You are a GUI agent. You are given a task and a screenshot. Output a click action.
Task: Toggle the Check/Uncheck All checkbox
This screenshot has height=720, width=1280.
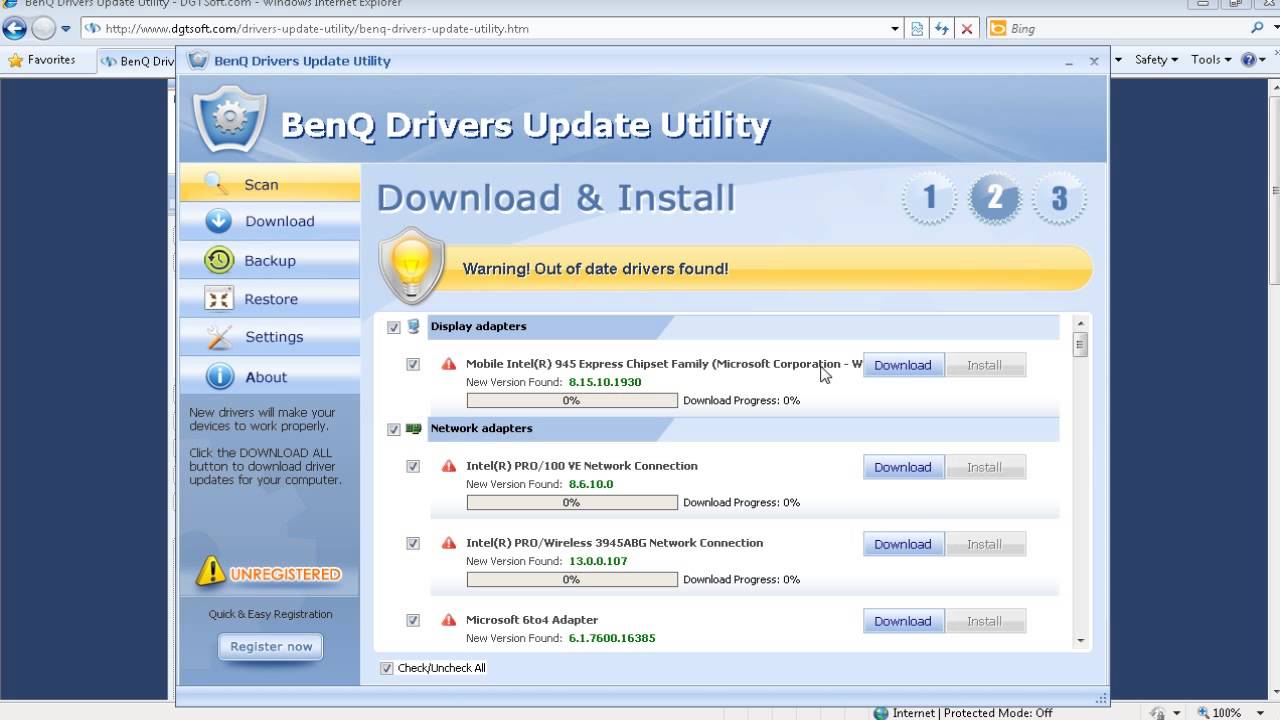(387, 668)
